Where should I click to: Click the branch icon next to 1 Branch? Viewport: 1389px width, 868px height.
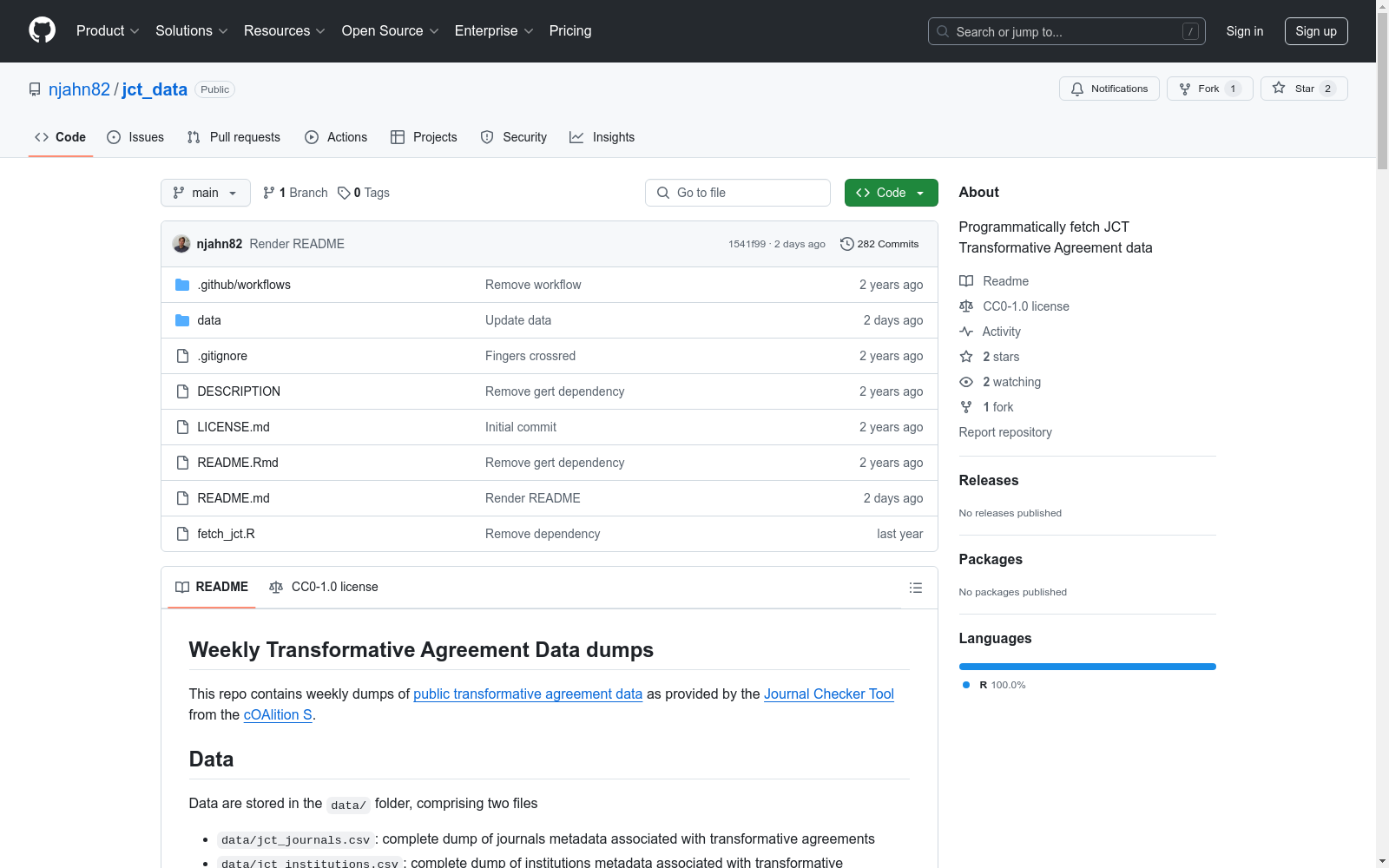[269, 193]
